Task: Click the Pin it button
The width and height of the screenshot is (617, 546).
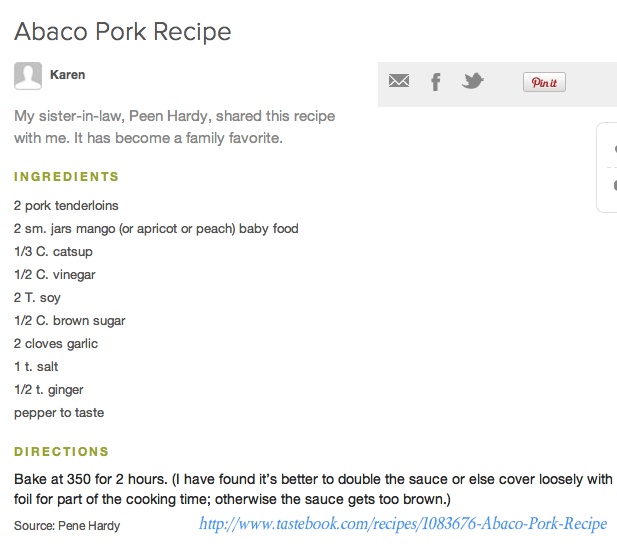Action: coord(544,82)
